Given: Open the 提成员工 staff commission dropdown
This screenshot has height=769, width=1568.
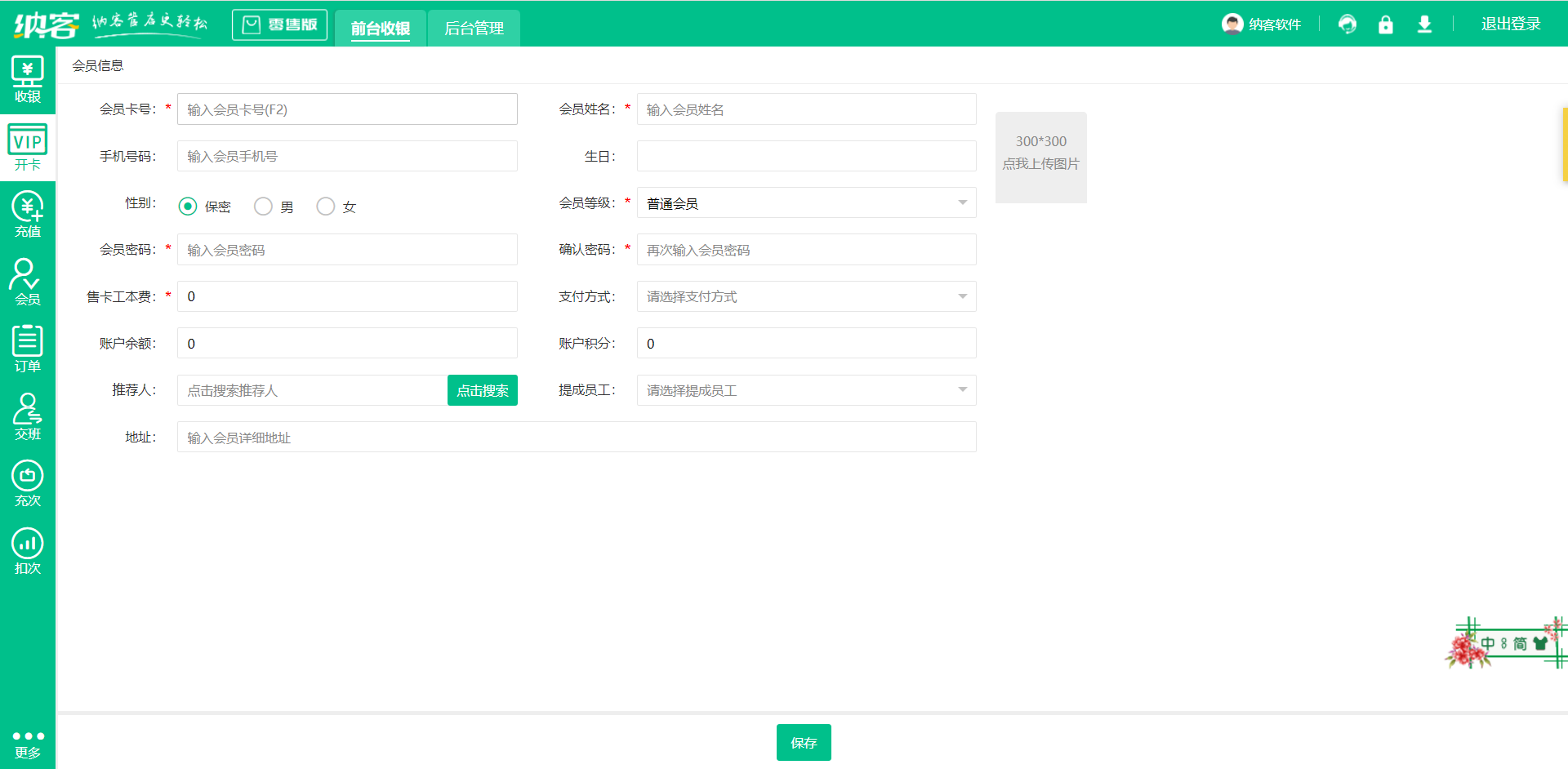Looking at the screenshot, I should click(x=806, y=390).
